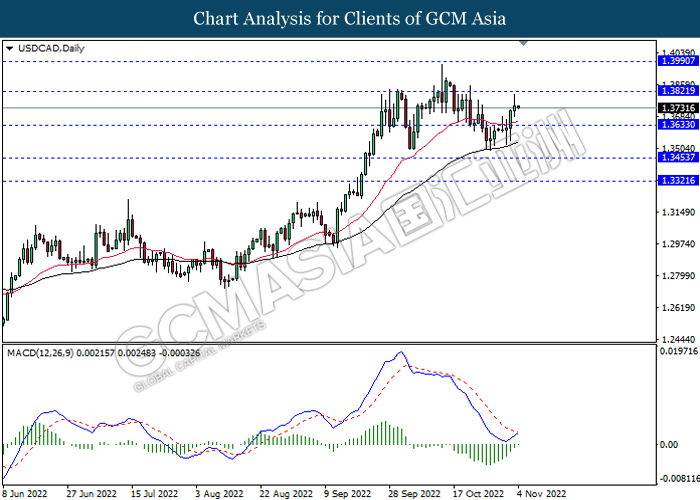Select the 1.34537 price level label

(x=678, y=158)
